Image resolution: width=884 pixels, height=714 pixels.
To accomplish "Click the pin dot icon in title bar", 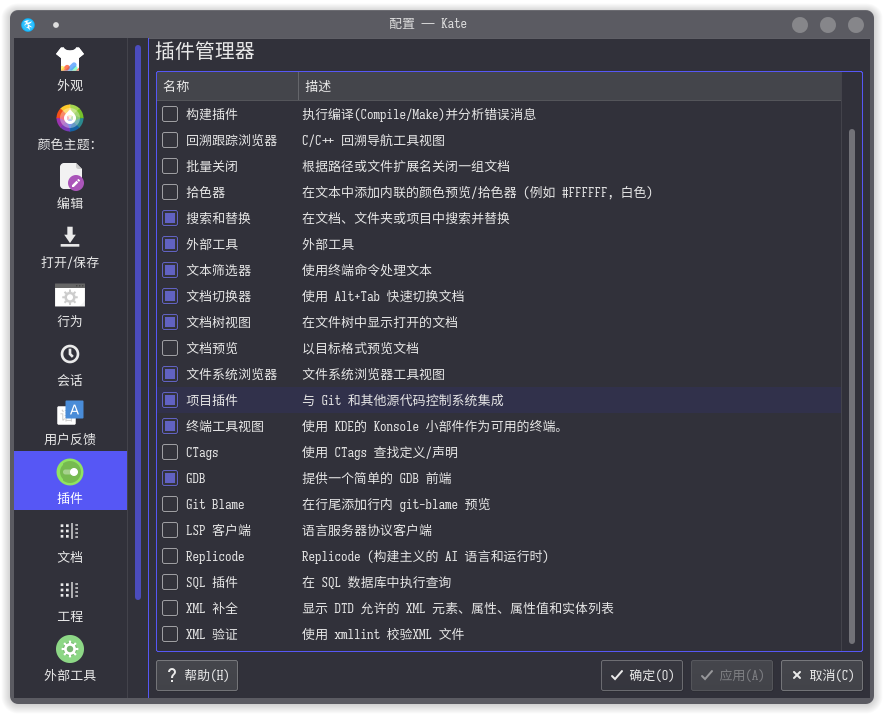I will pyautogui.click(x=56, y=25).
